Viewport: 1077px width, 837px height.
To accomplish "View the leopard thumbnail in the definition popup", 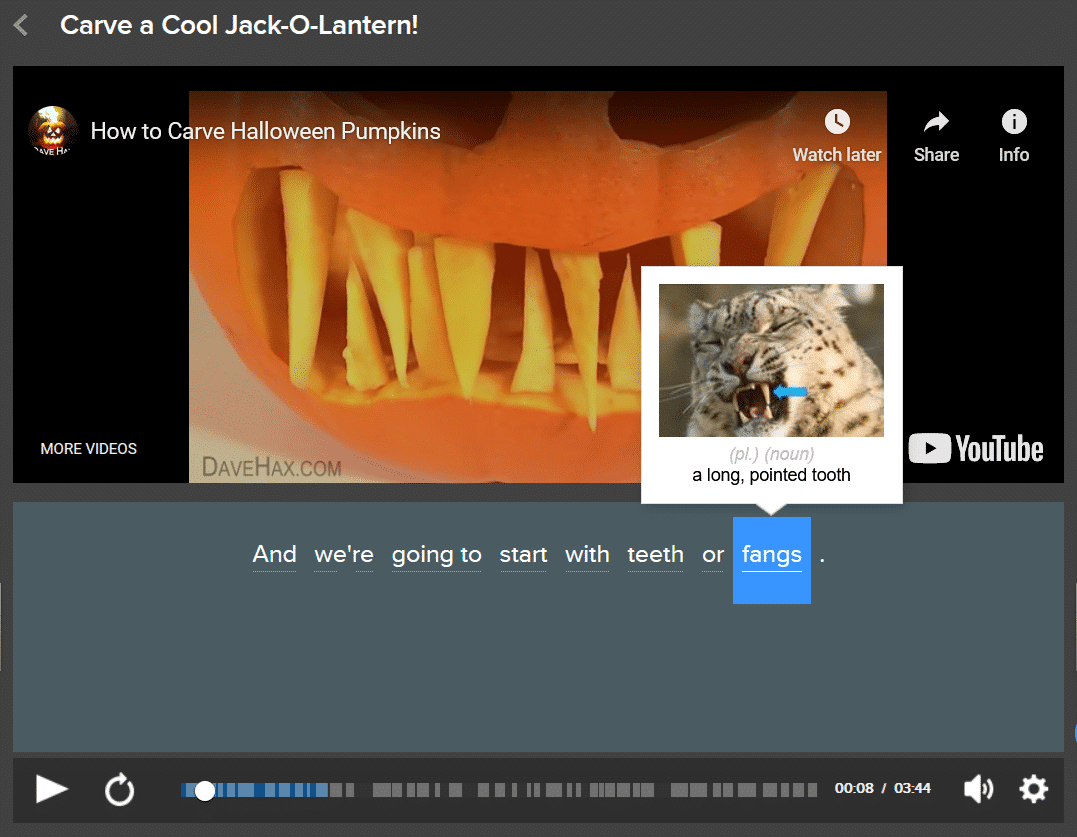I will click(x=771, y=360).
